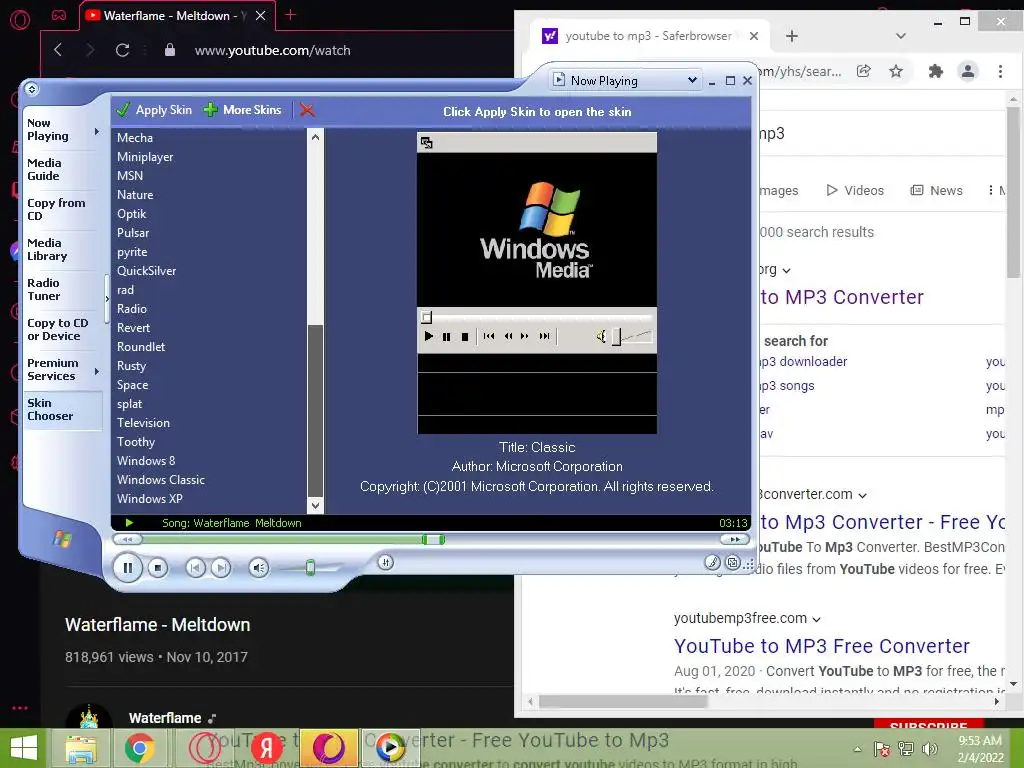Image resolution: width=1024 pixels, height=768 pixels.
Task: Select the Windows Classic skin
Action: [x=161, y=479]
